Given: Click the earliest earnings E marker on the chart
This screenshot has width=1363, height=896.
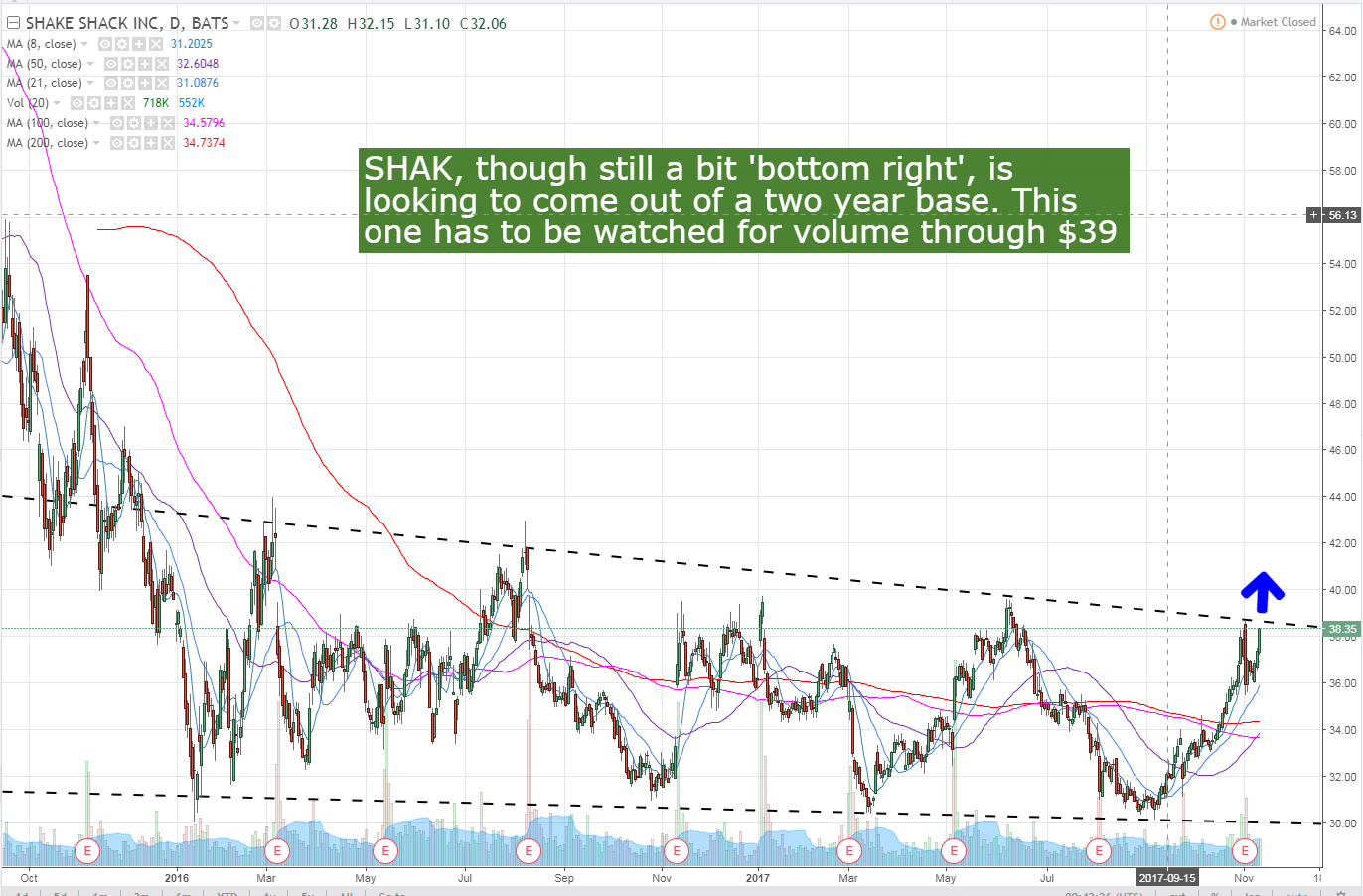Looking at the screenshot, I should click(x=88, y=851).
